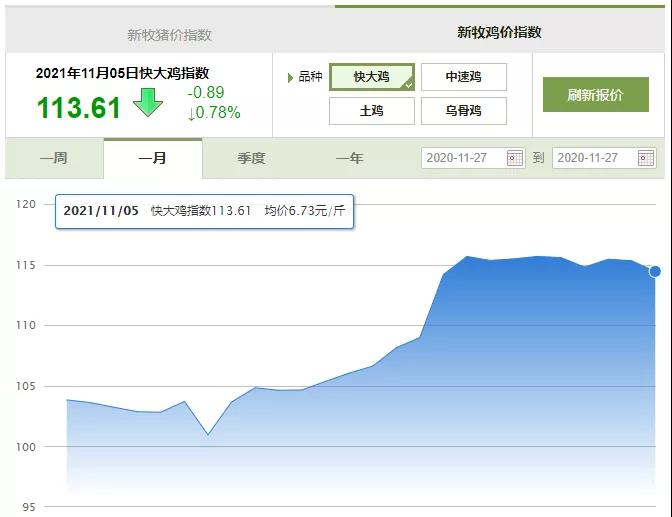Select the 新牧鸡价指数 tab
The height and width of the screenshot is (517, 672).
click(499, 32)
